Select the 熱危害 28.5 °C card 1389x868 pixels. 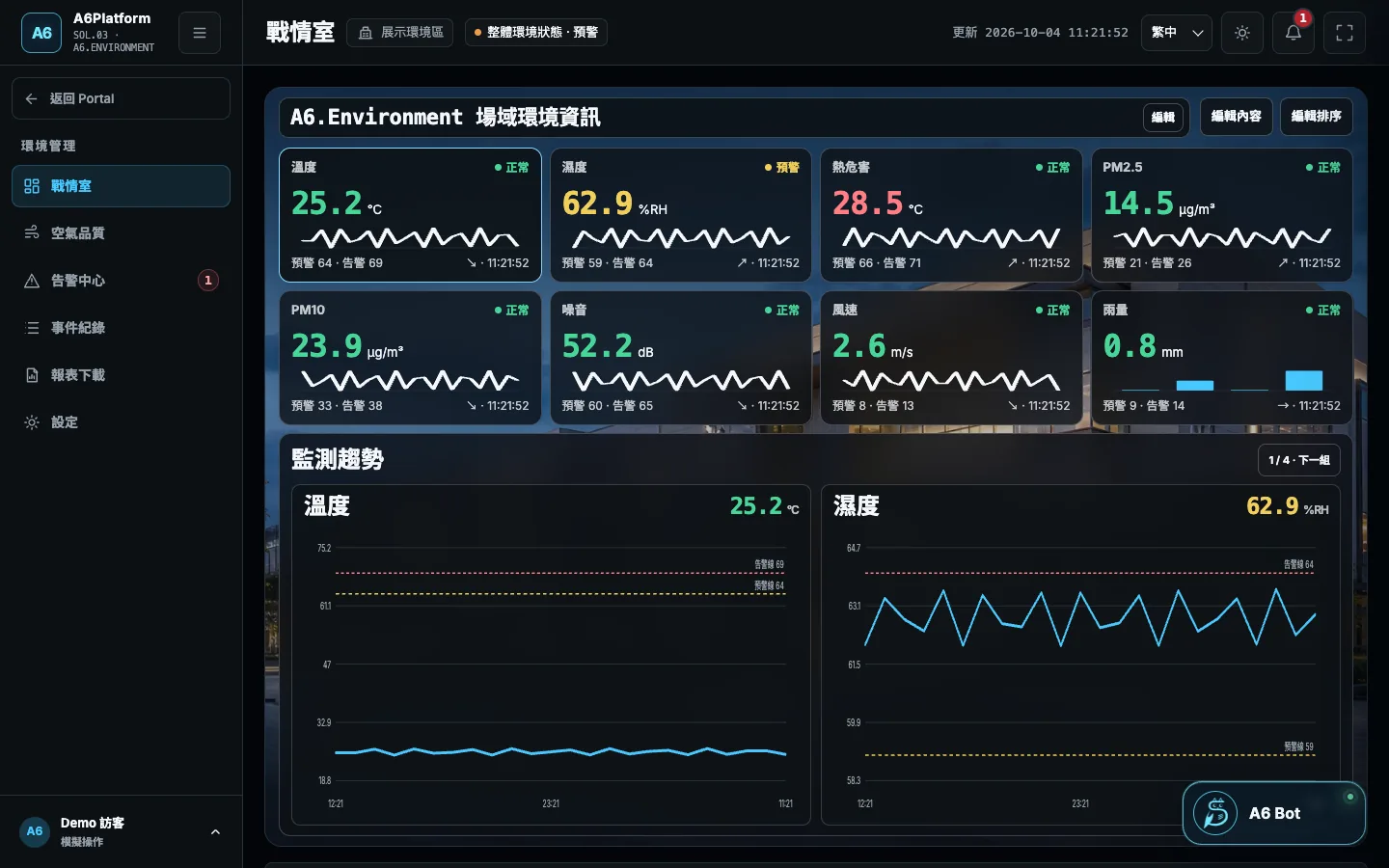pos(951,215)
